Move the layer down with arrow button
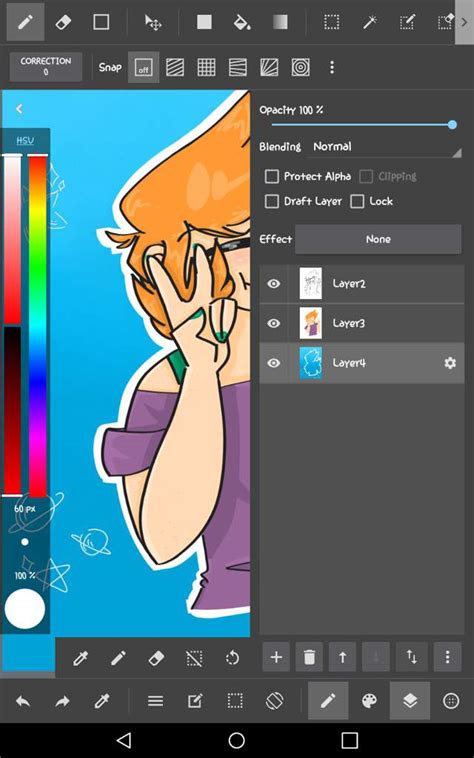 click(376, 657)
